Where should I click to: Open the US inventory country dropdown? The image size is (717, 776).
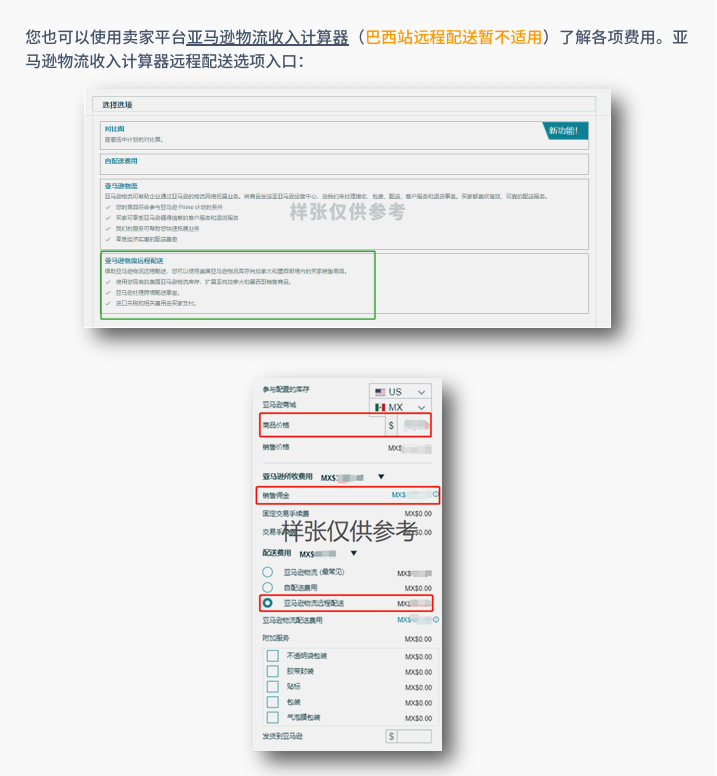[x=400, y=391]
